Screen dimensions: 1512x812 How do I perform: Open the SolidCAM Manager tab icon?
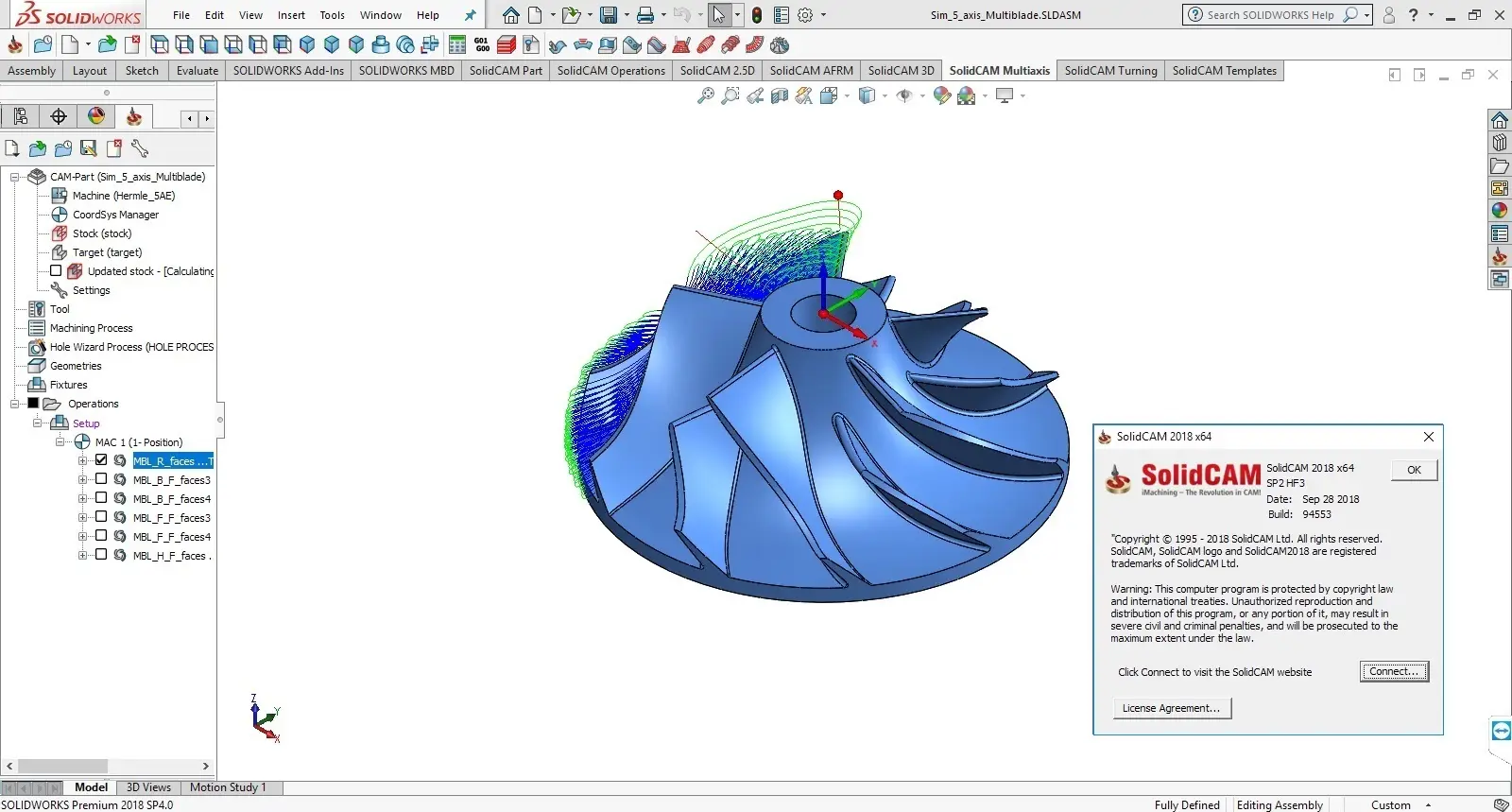[134, 116]
